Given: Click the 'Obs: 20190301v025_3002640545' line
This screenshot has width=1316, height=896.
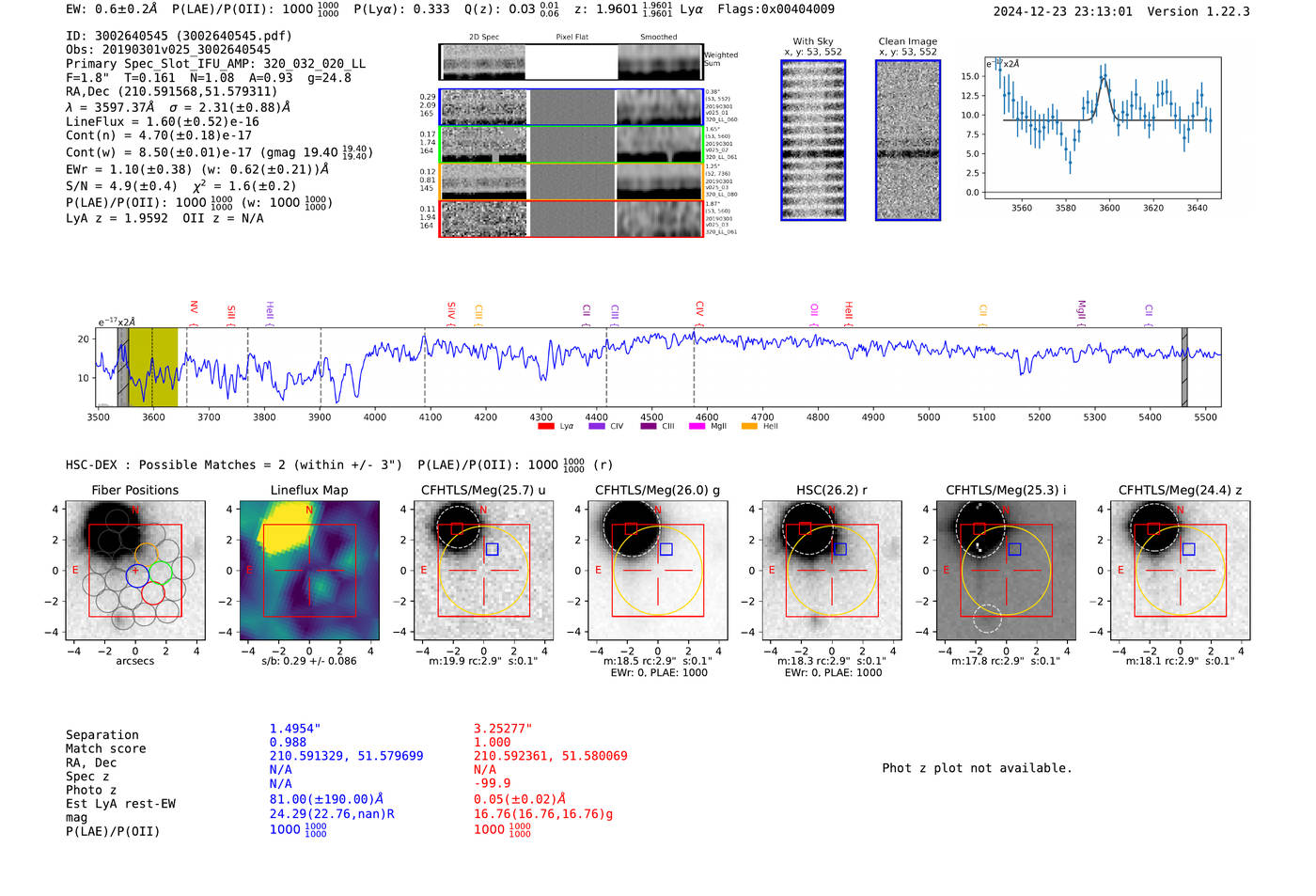Looking at the screenshot, I should (168, 50).
